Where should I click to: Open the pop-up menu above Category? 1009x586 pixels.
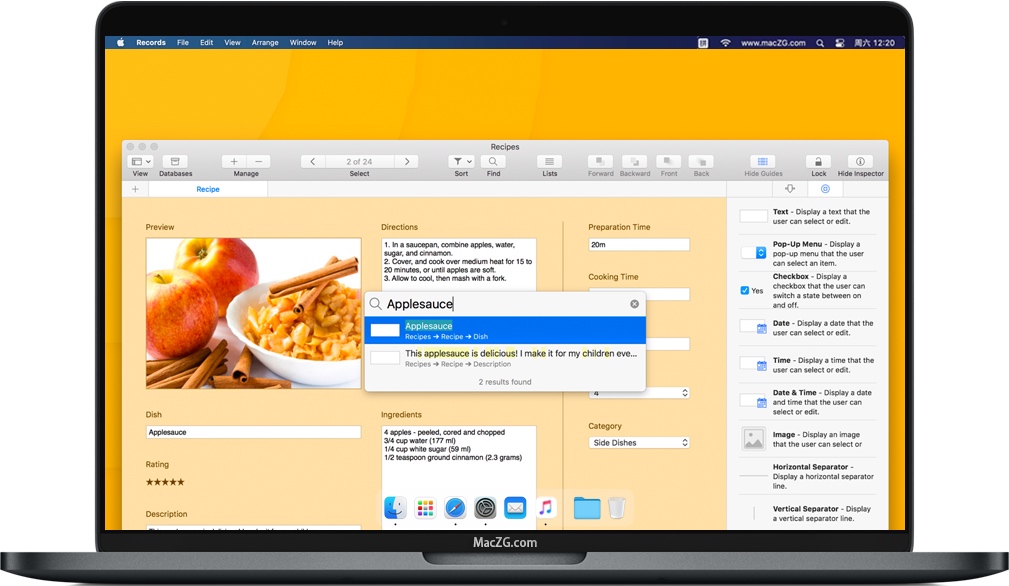click(639, 392)
